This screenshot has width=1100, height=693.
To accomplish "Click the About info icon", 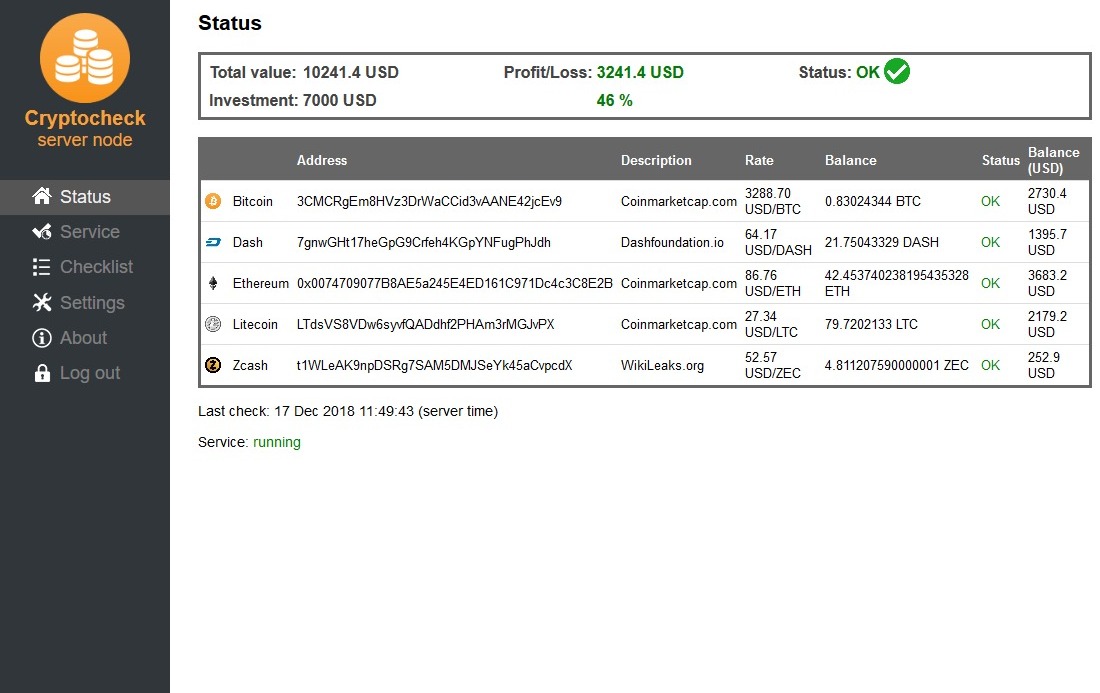I will click(x=41, y=337).
